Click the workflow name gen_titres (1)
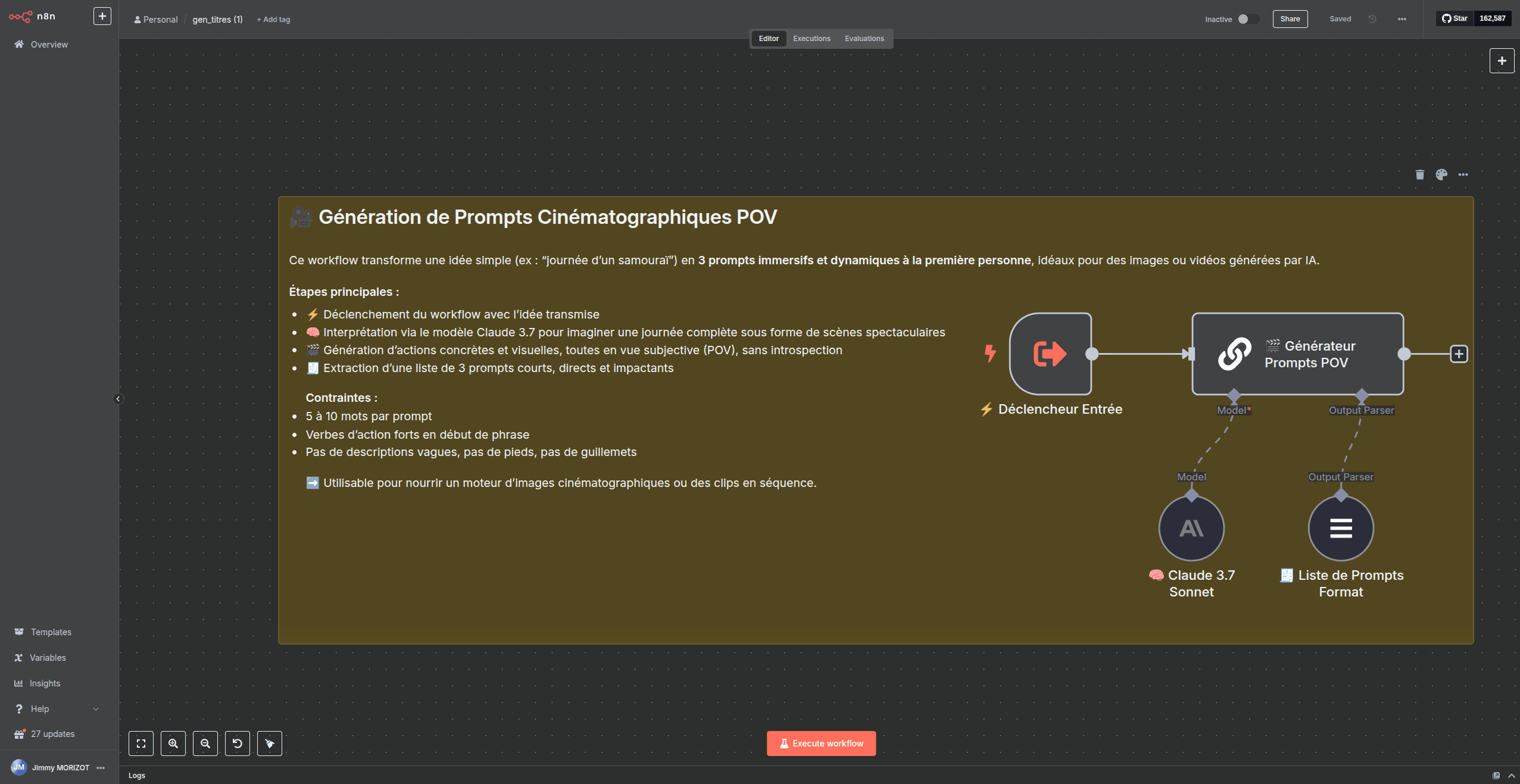The height and width of the screenshot is (784, 1520). [x=218, y=19]
